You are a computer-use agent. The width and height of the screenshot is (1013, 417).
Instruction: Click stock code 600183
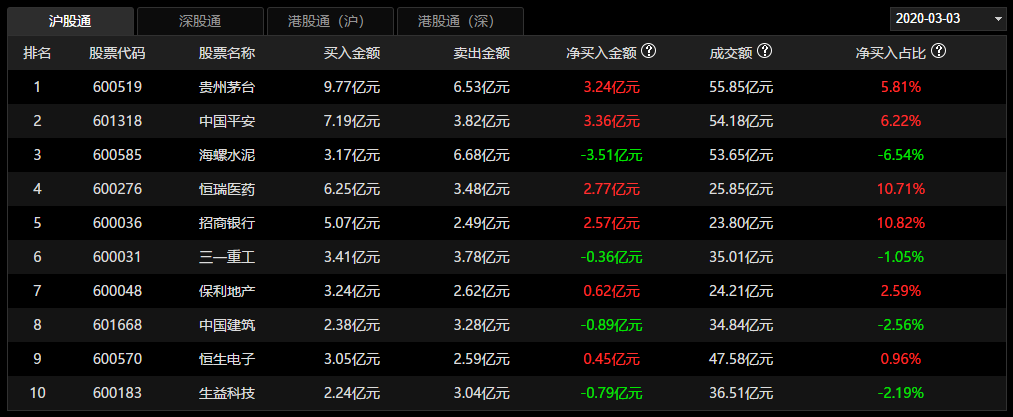click(x=117, y=392)
